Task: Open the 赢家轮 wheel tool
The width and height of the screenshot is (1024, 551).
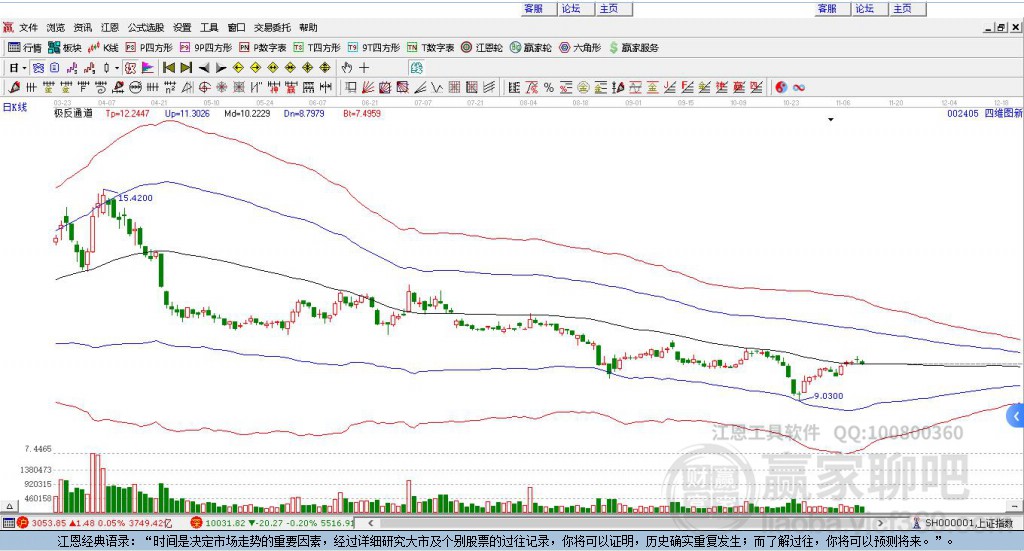Action: click(x=531, y=48)
